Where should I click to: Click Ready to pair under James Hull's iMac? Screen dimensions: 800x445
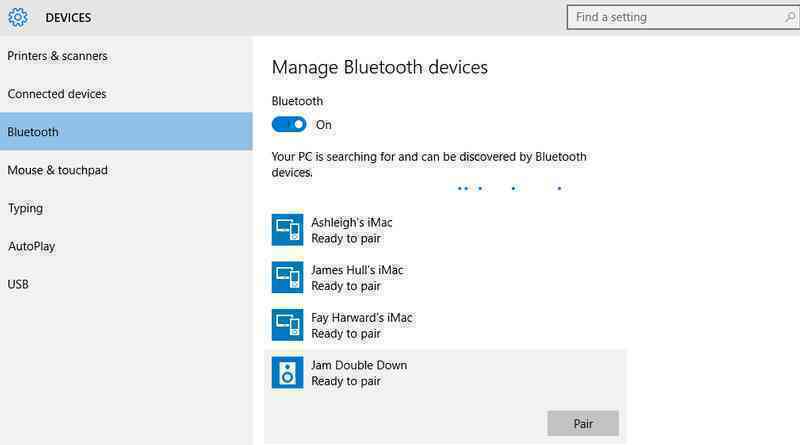coord(346,286)
